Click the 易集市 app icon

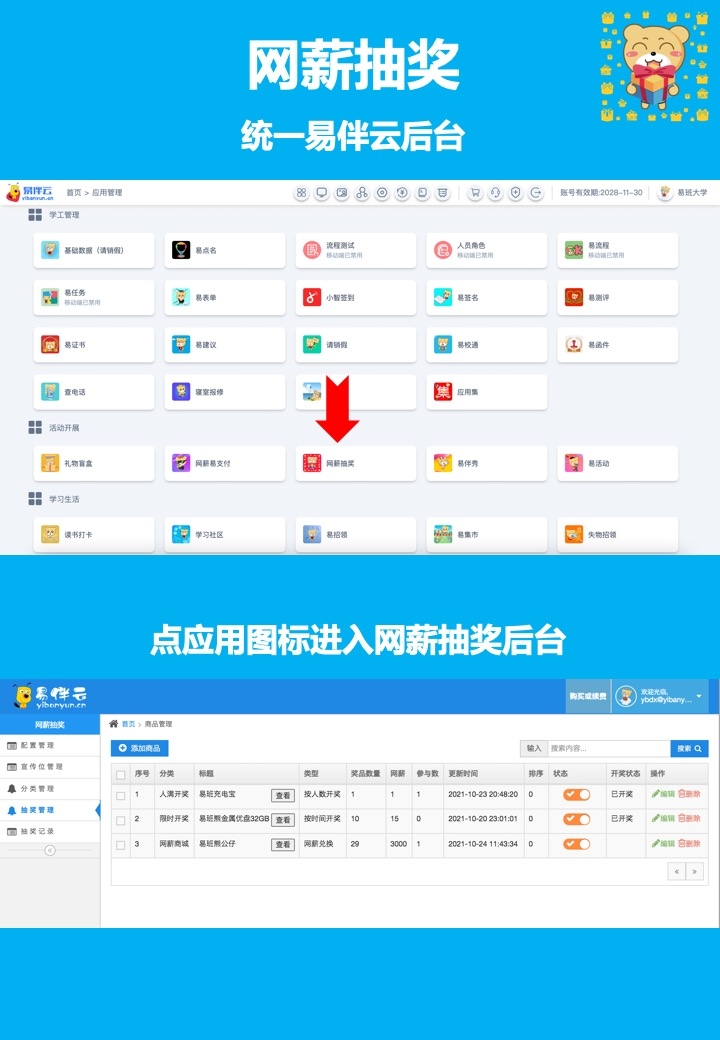tap(443, 534)
